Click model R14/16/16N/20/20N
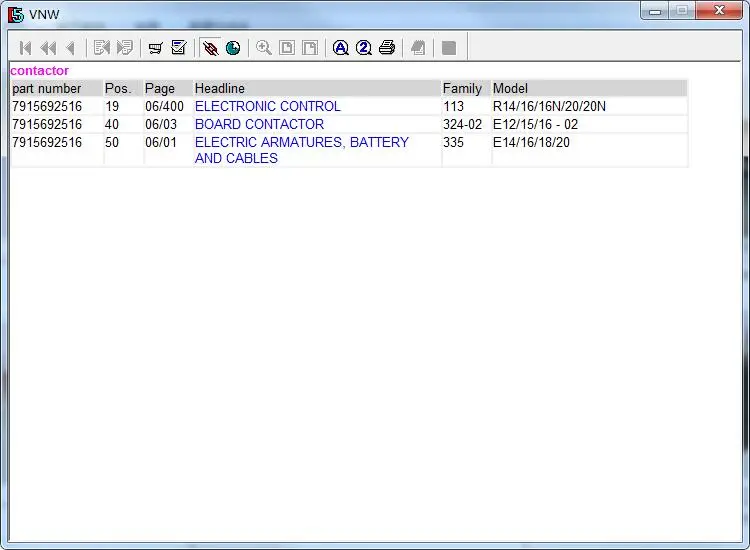750x550 pixels. (x=549, y=106)
